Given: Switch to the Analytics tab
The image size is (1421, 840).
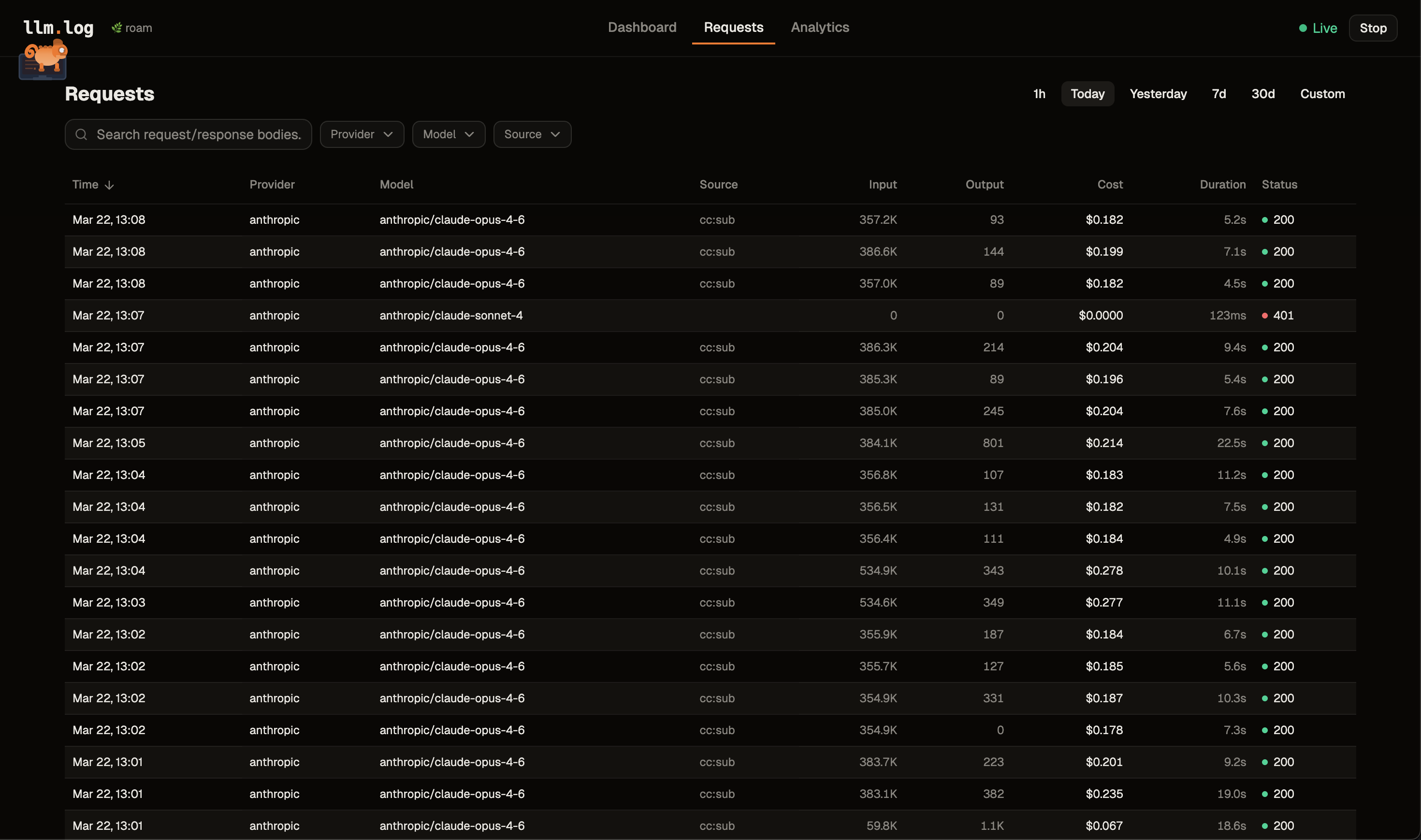Looking at the screenshot, I should point(819,27).
